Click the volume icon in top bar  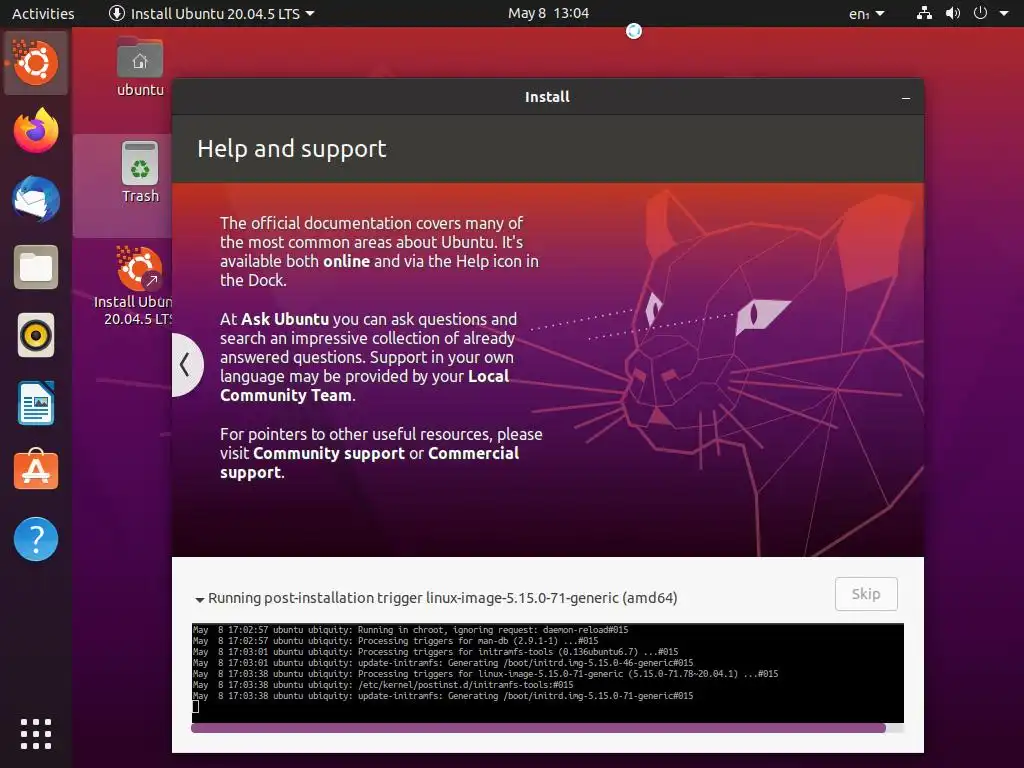tap(953, 13)
